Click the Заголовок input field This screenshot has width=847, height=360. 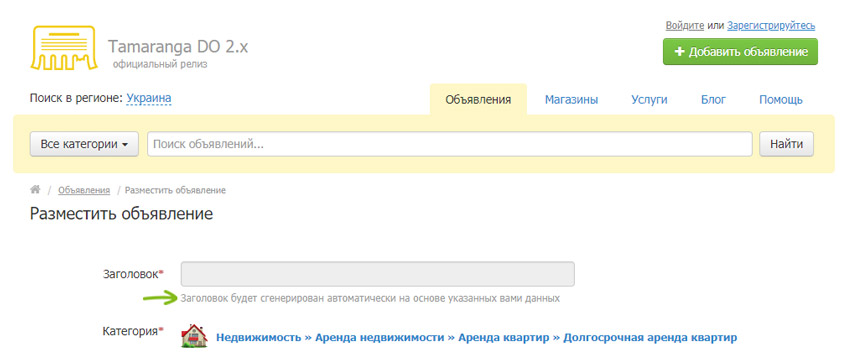point(378,274)
